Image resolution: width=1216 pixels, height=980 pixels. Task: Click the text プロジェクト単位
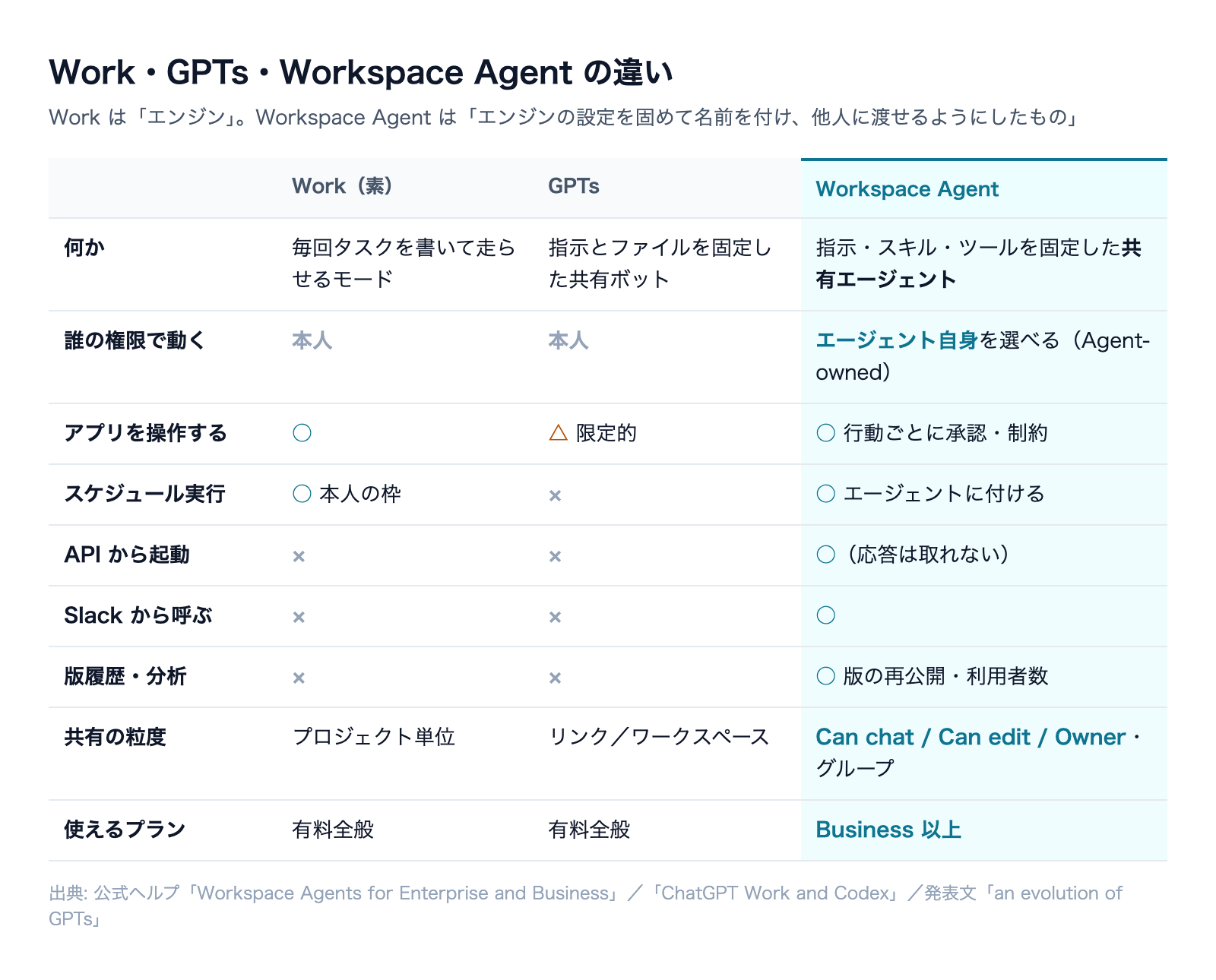click(374, 737)
